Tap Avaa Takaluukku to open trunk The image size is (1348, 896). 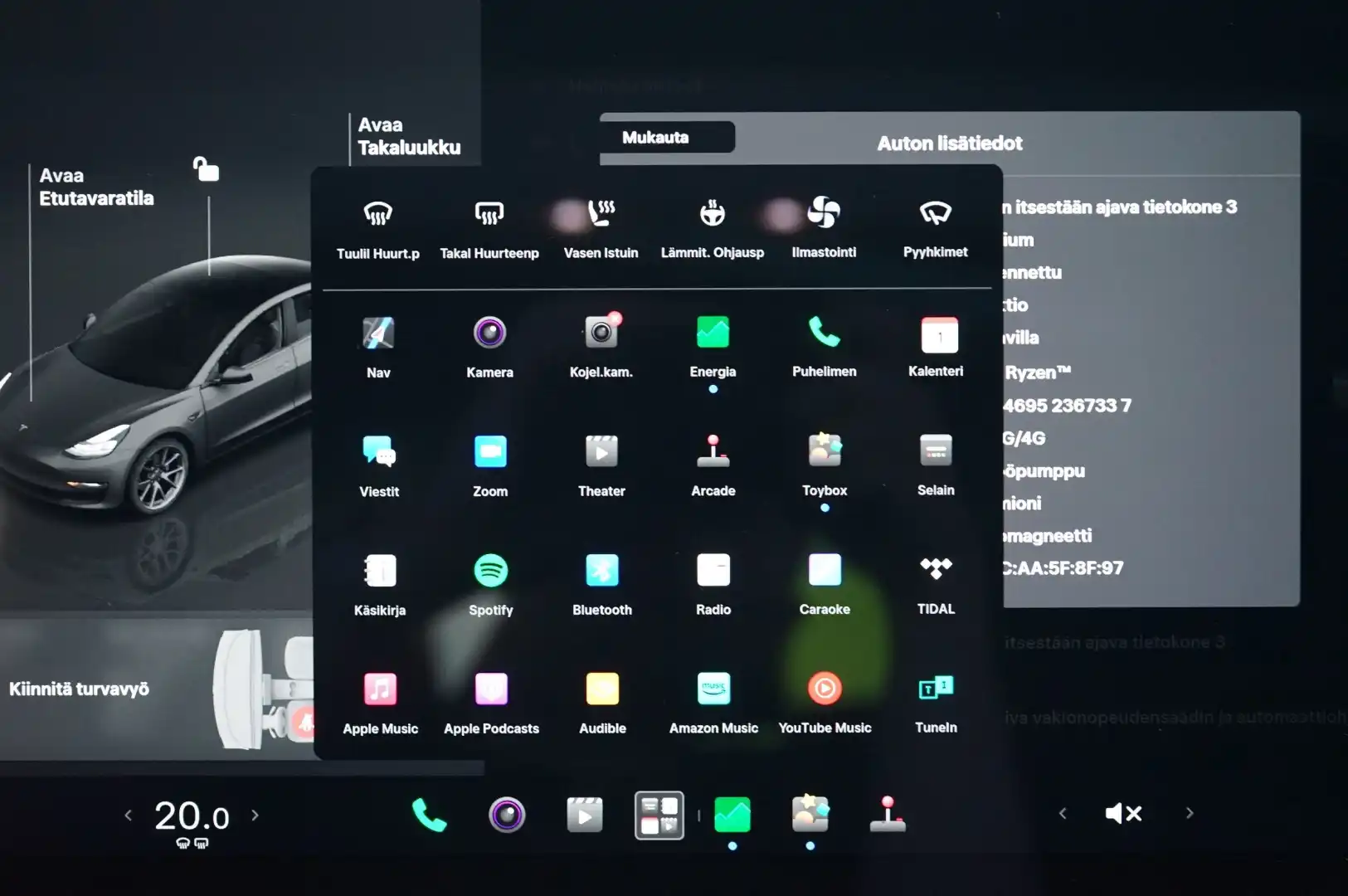tap(409, 136)
